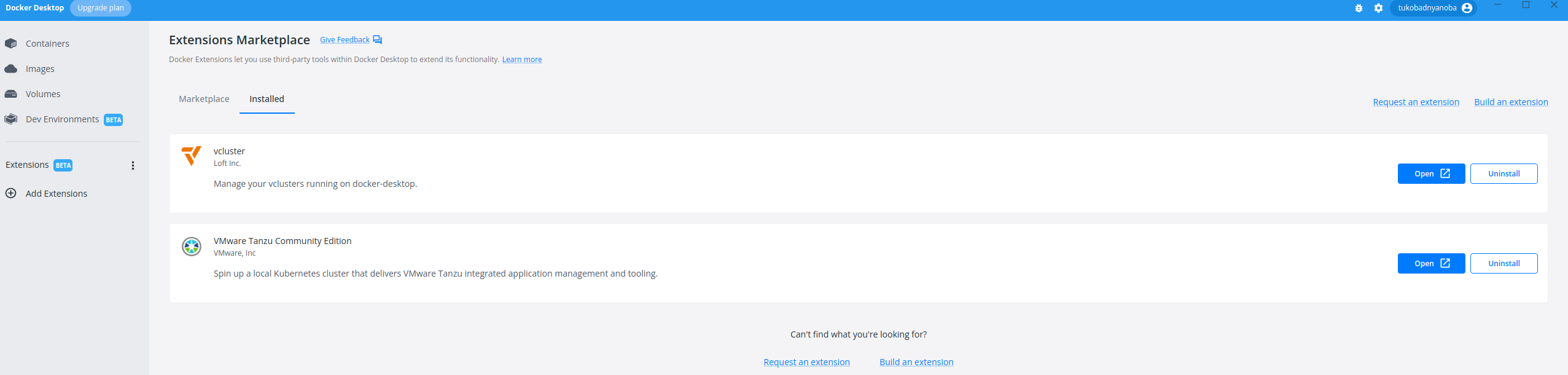Click the tukobadnyanoba username
The image size is (1568, 375).
(x=1427, y=8)
